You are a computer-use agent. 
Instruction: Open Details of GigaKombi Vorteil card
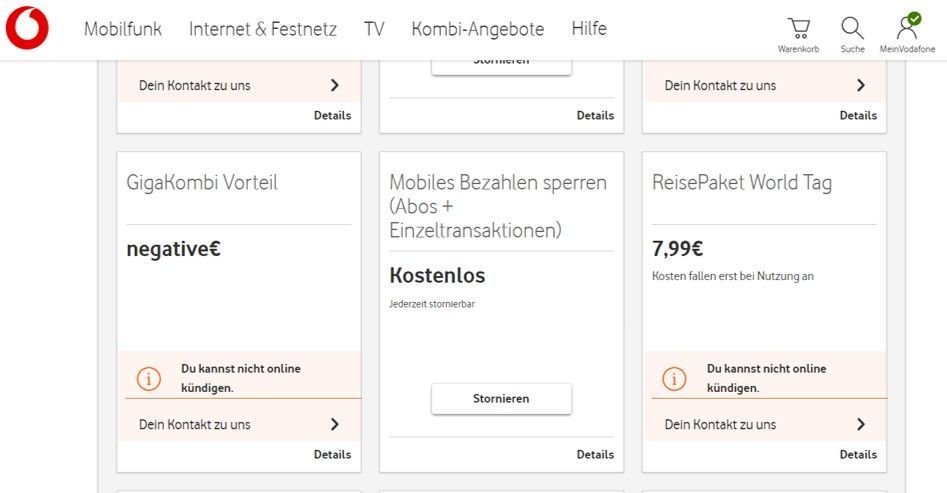[x=332, y=454]
